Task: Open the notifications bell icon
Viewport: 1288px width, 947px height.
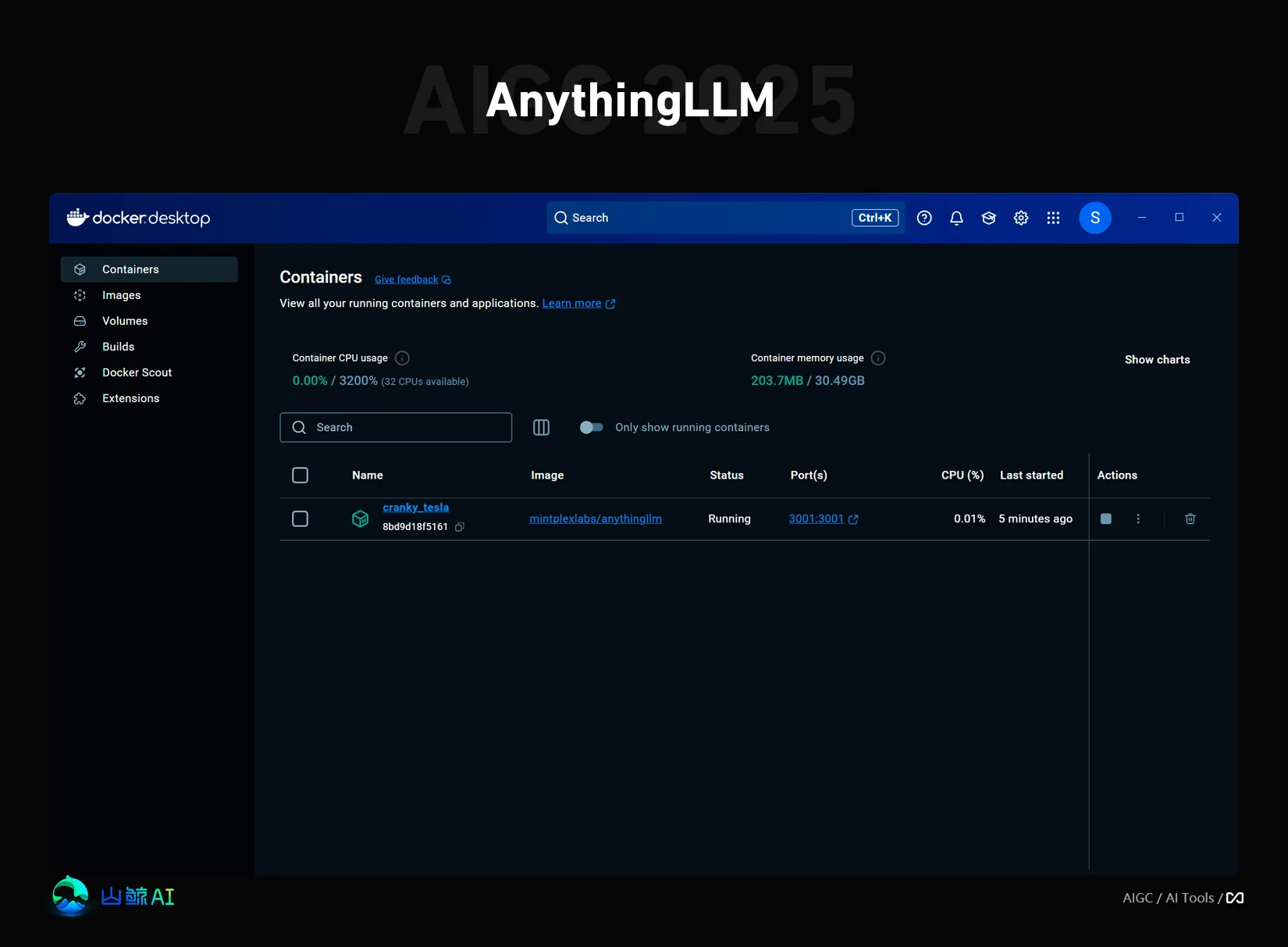Action: coord(956,218)
